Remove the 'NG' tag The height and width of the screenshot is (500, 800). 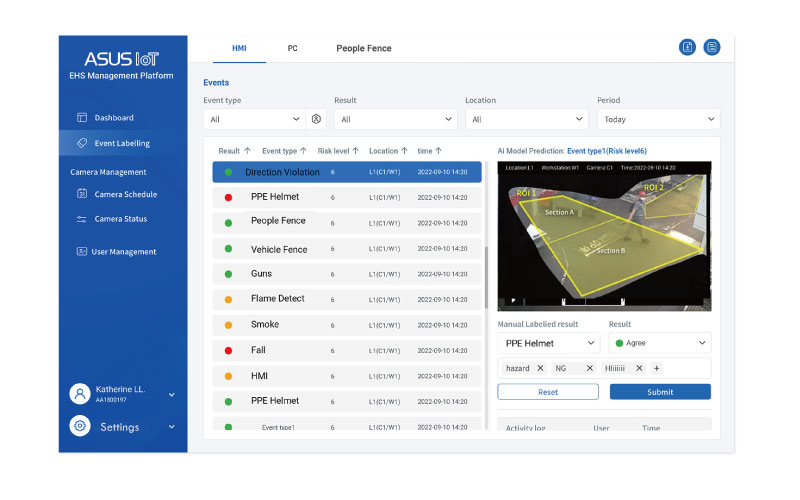(x=590, y=368)
